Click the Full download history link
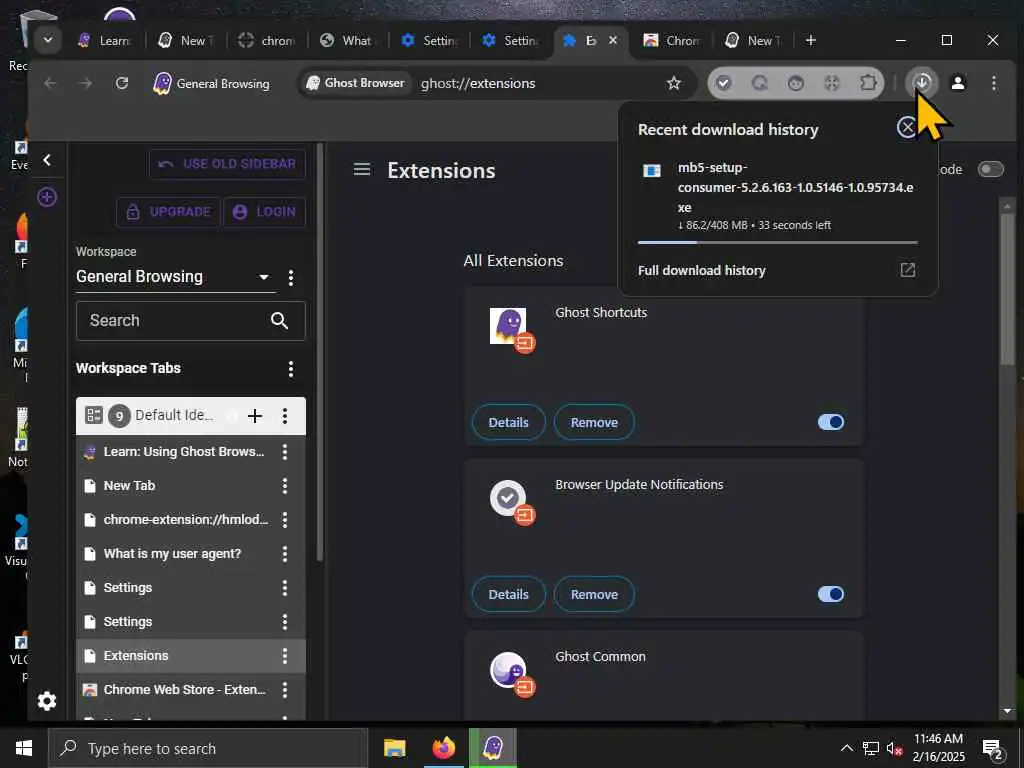This screenshot has width=1024, height=768. tap(701, 270)
